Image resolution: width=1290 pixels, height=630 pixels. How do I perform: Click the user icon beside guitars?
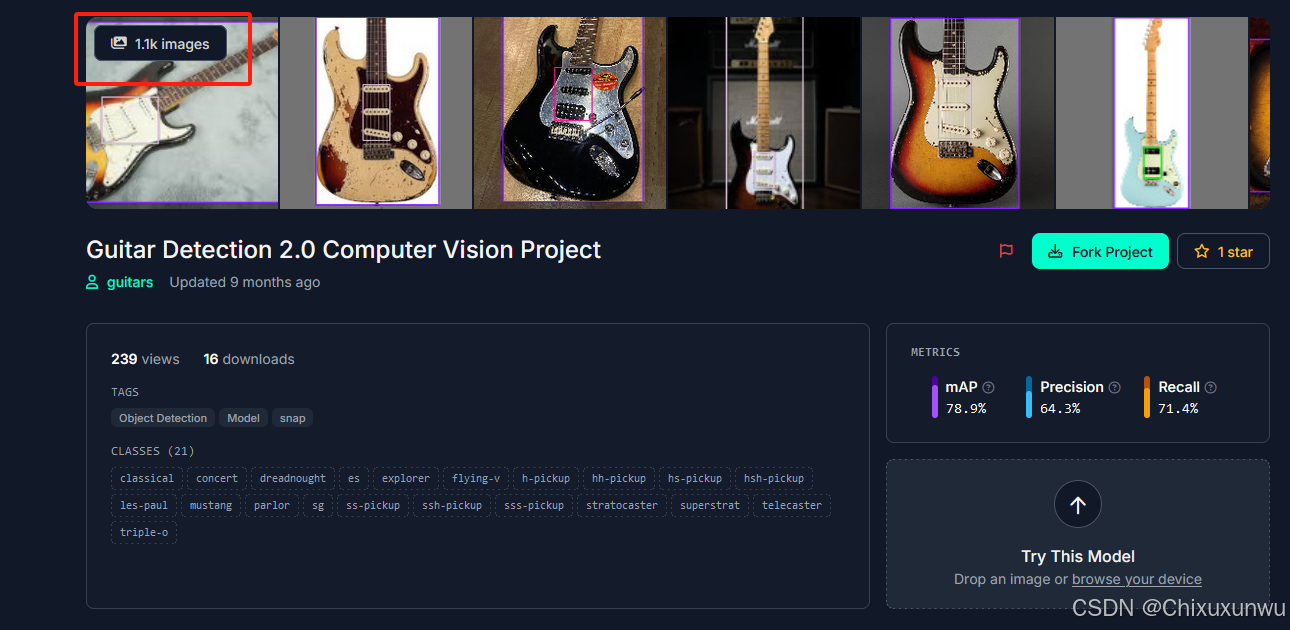[x=93, y=282]
